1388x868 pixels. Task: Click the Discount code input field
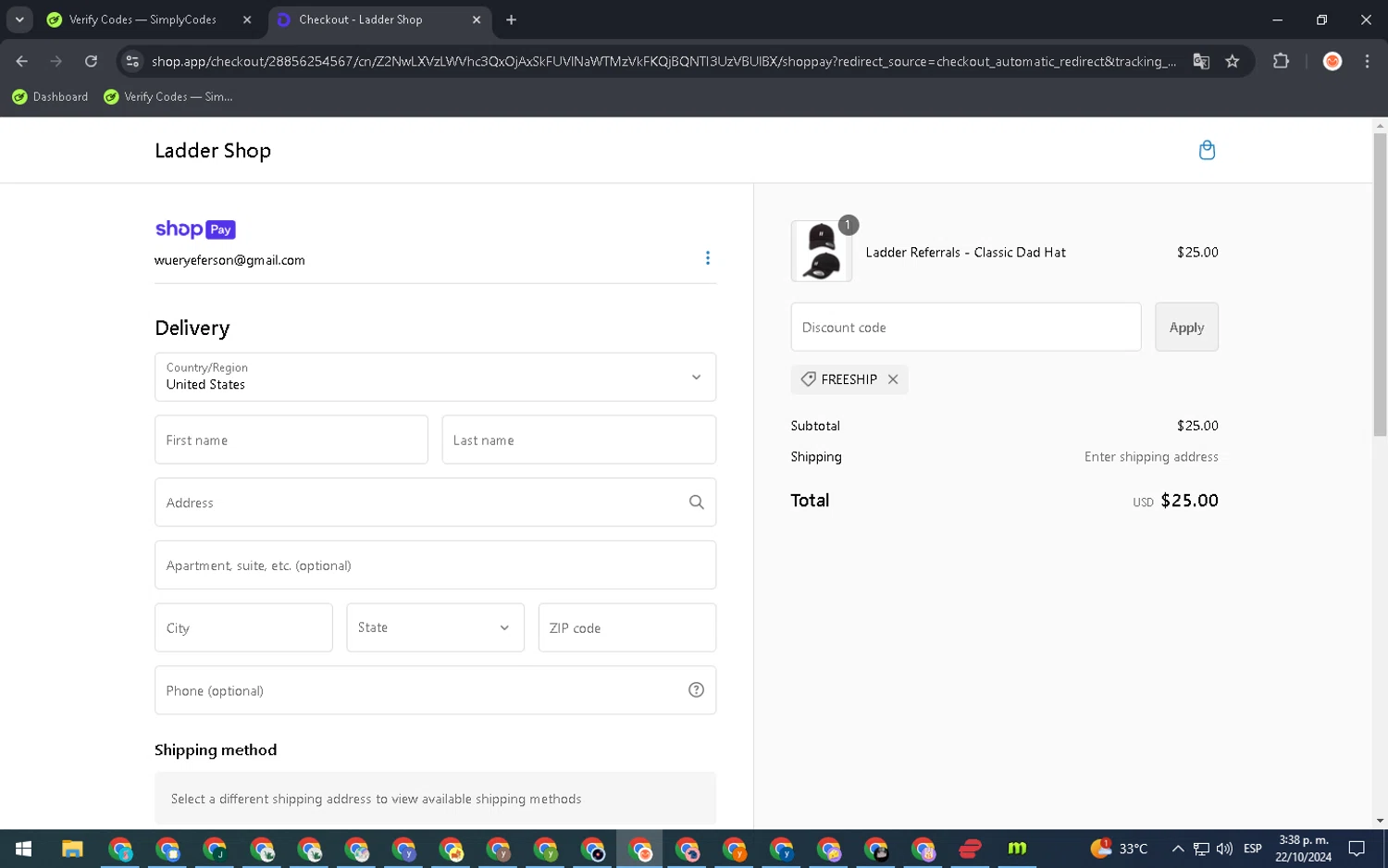click(x=965, y=328)
